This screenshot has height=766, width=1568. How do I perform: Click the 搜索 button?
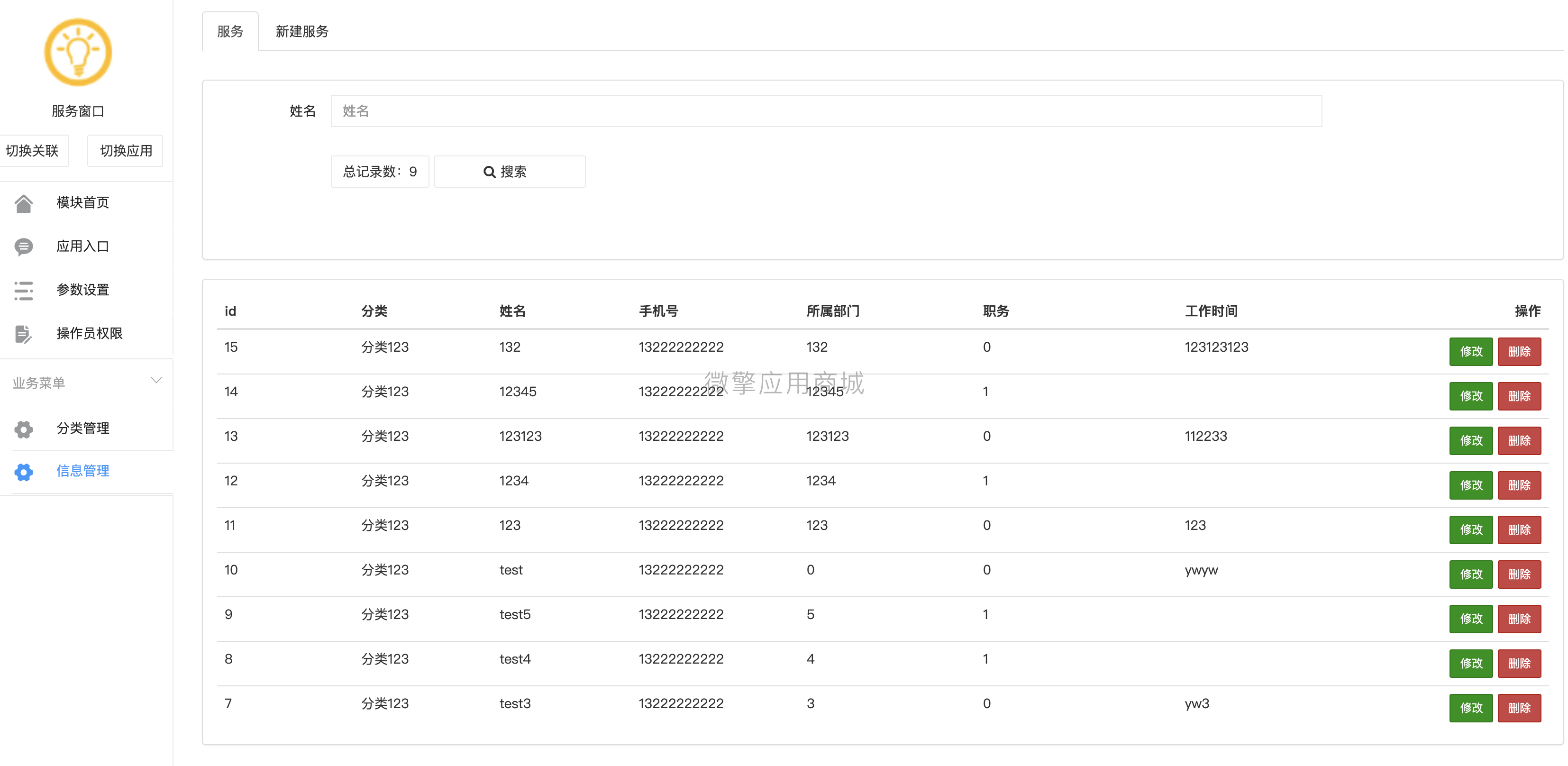tap(510, 172)
